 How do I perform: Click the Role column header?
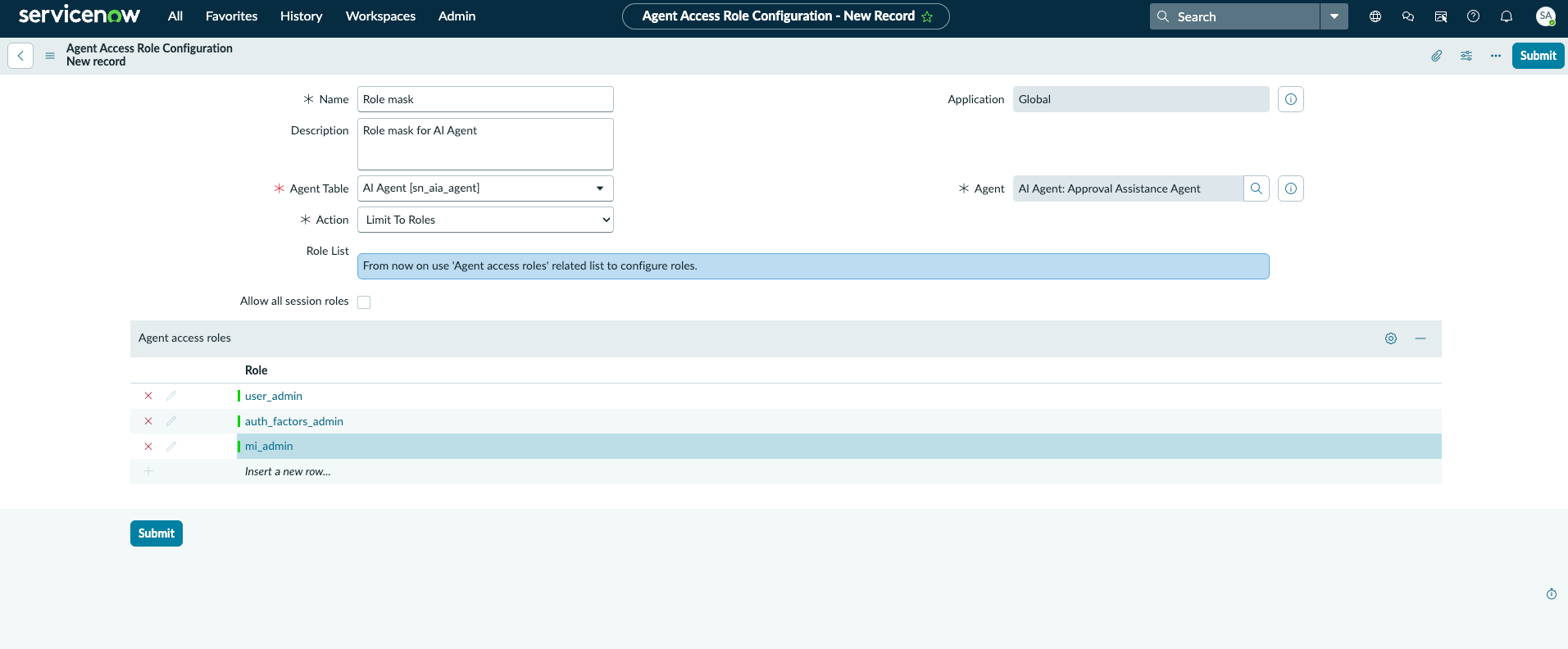(x=257, y=370)
